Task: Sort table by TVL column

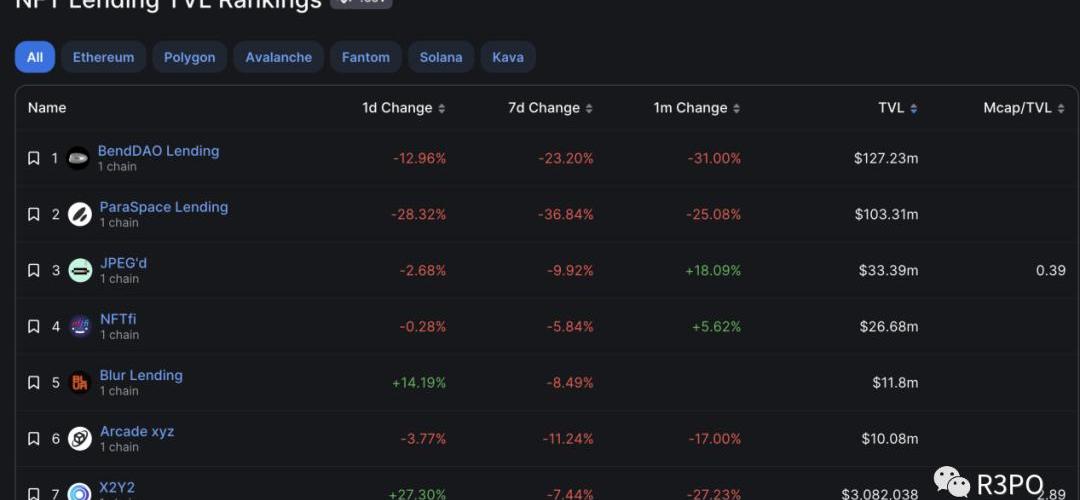Action: [897, 108]
